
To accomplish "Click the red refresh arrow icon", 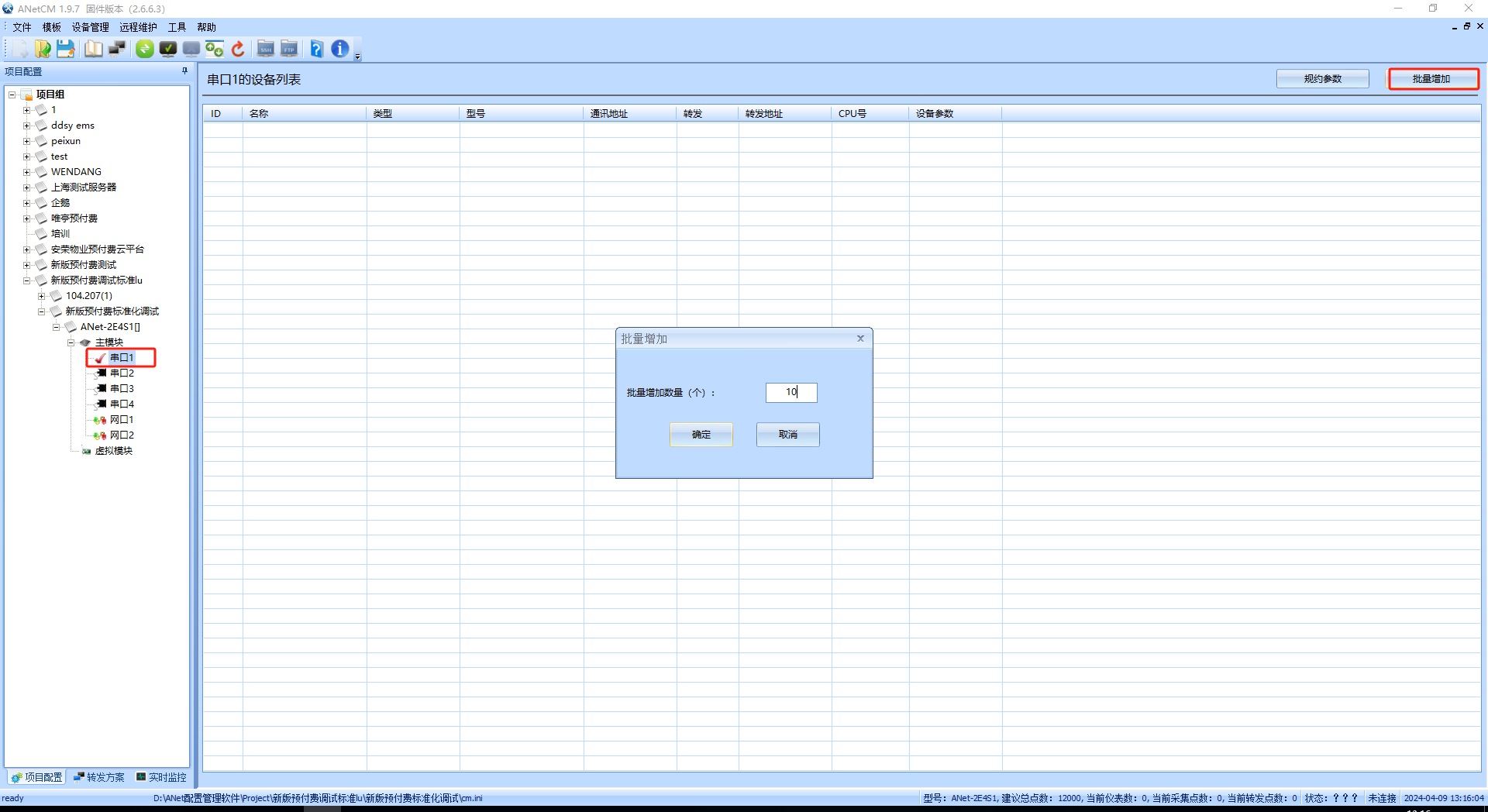I will coord(238,49).
